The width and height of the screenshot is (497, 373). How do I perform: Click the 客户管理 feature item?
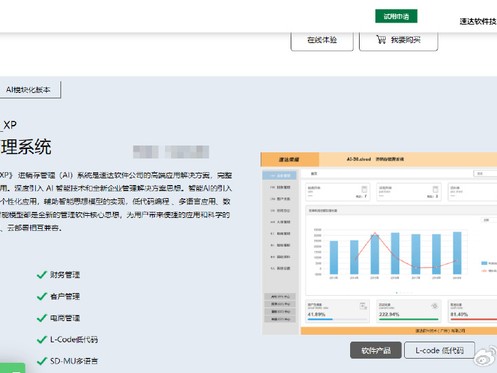coord(58,296)
